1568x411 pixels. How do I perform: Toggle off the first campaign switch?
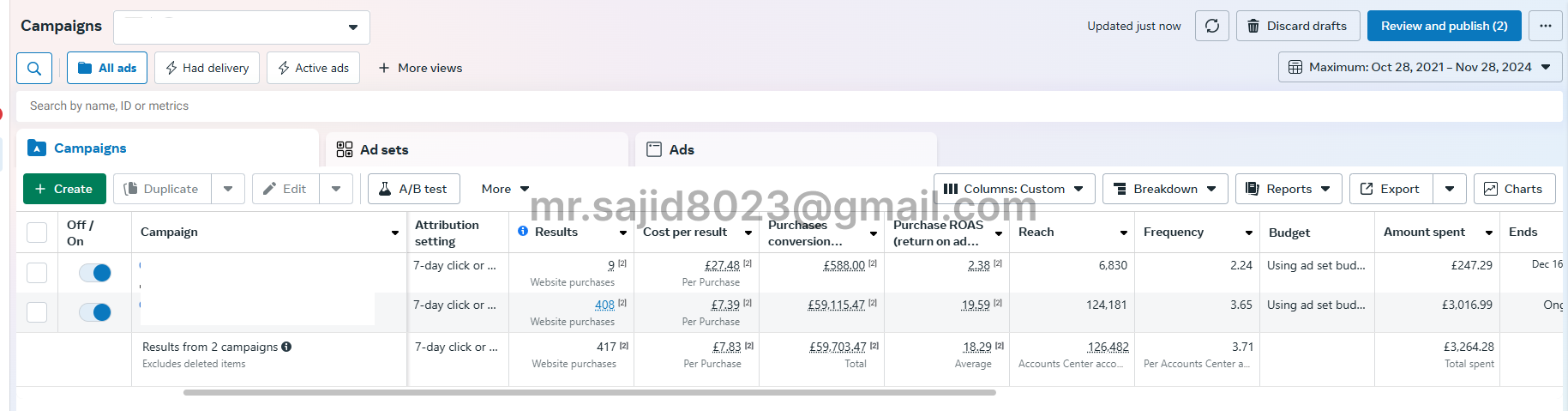[x=95, y=273]
